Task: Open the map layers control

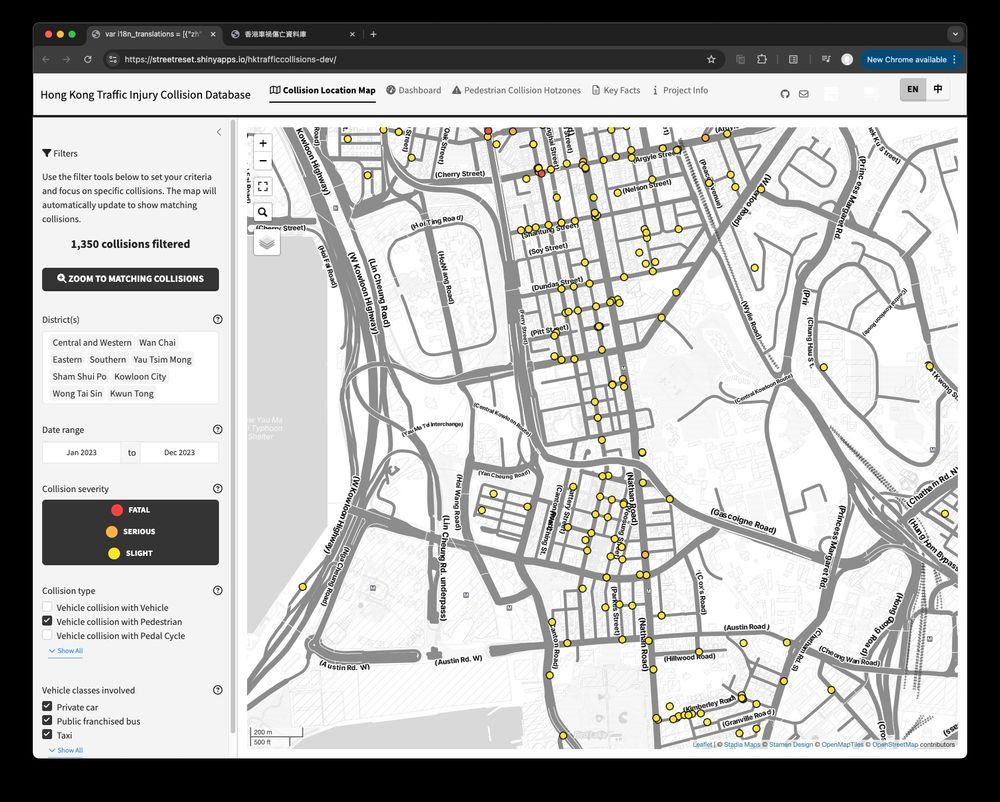Action: pos(267,242)
